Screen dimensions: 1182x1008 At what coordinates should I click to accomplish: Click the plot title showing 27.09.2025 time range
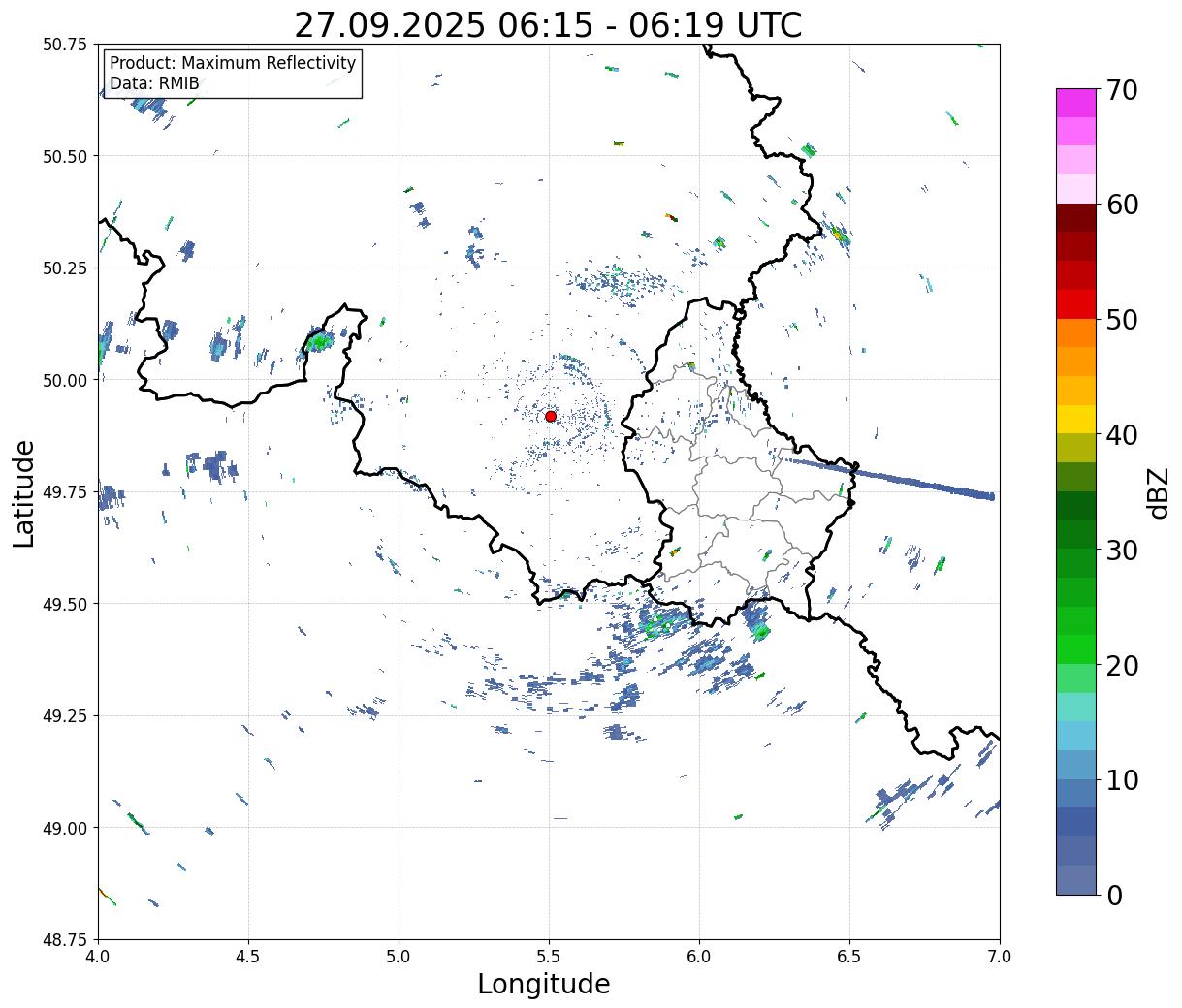point(548,24)
